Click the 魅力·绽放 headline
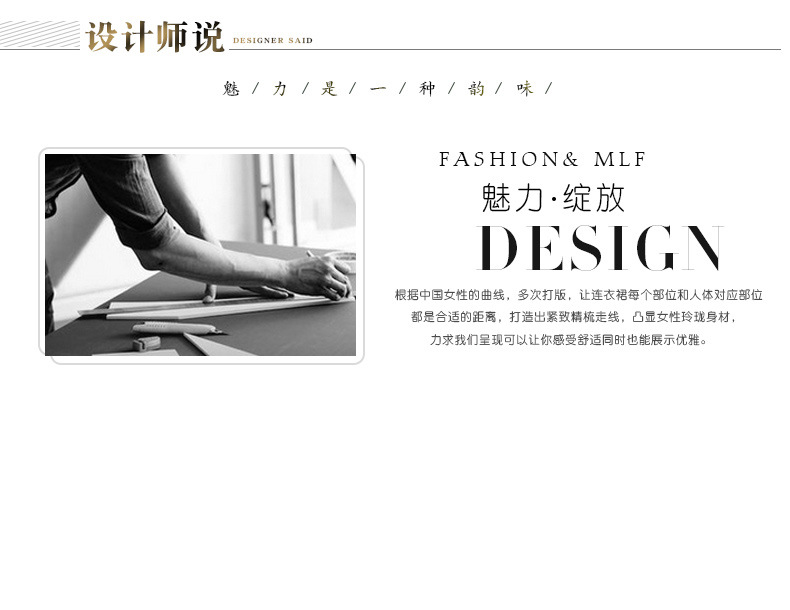The width and height of the screenshot is (790, 610). 553,198
